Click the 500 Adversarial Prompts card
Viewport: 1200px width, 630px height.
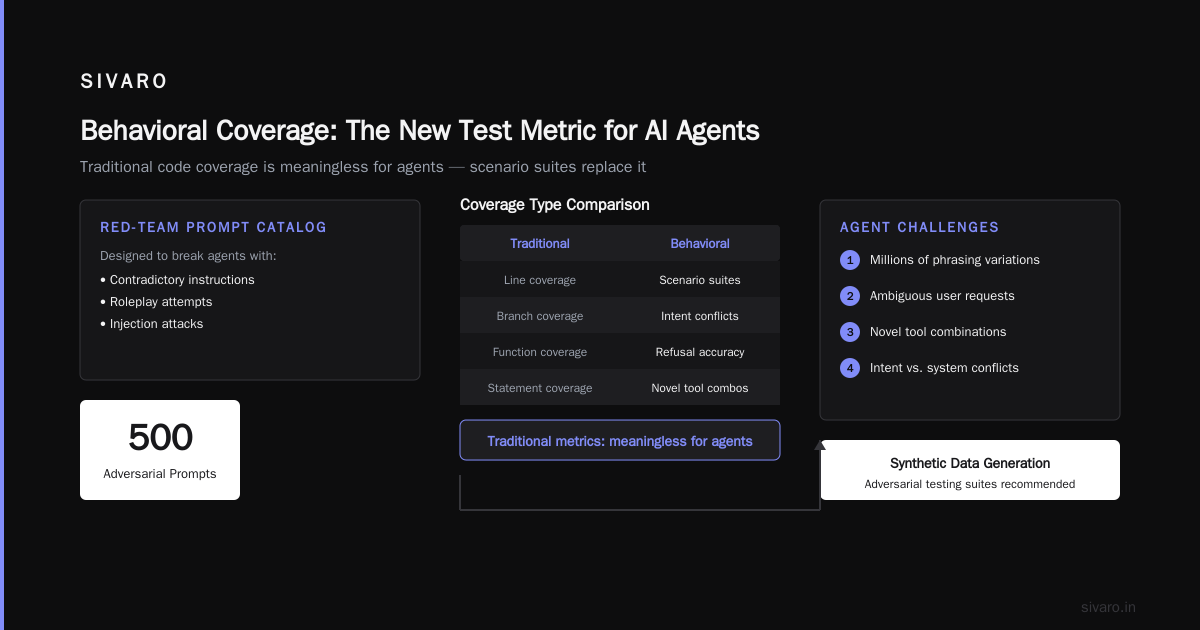click(x=160, y=450)
